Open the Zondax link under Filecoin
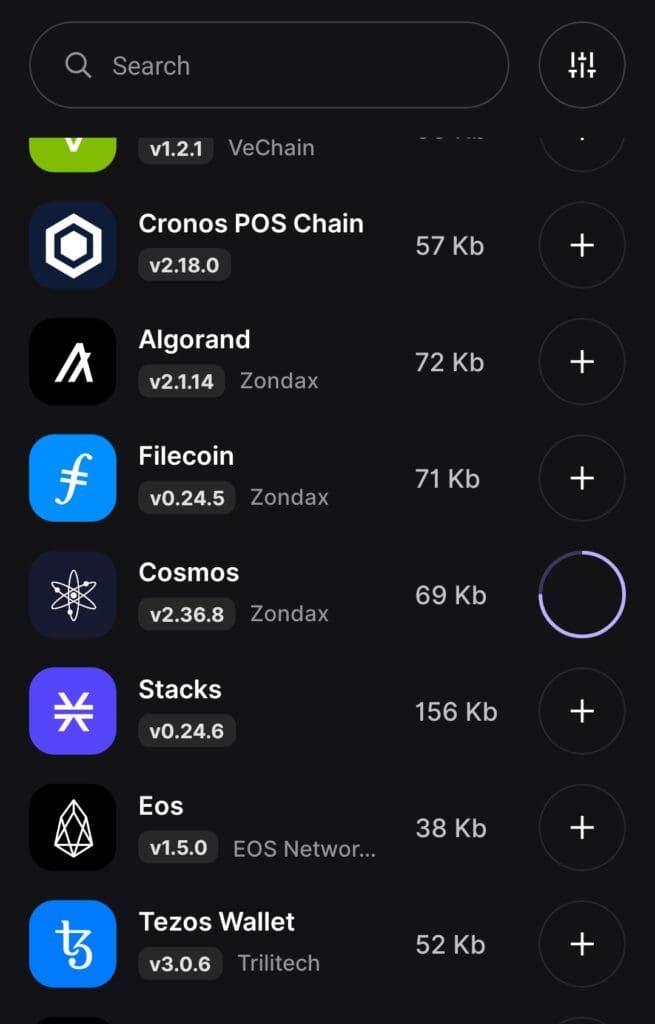 point(289,497)
